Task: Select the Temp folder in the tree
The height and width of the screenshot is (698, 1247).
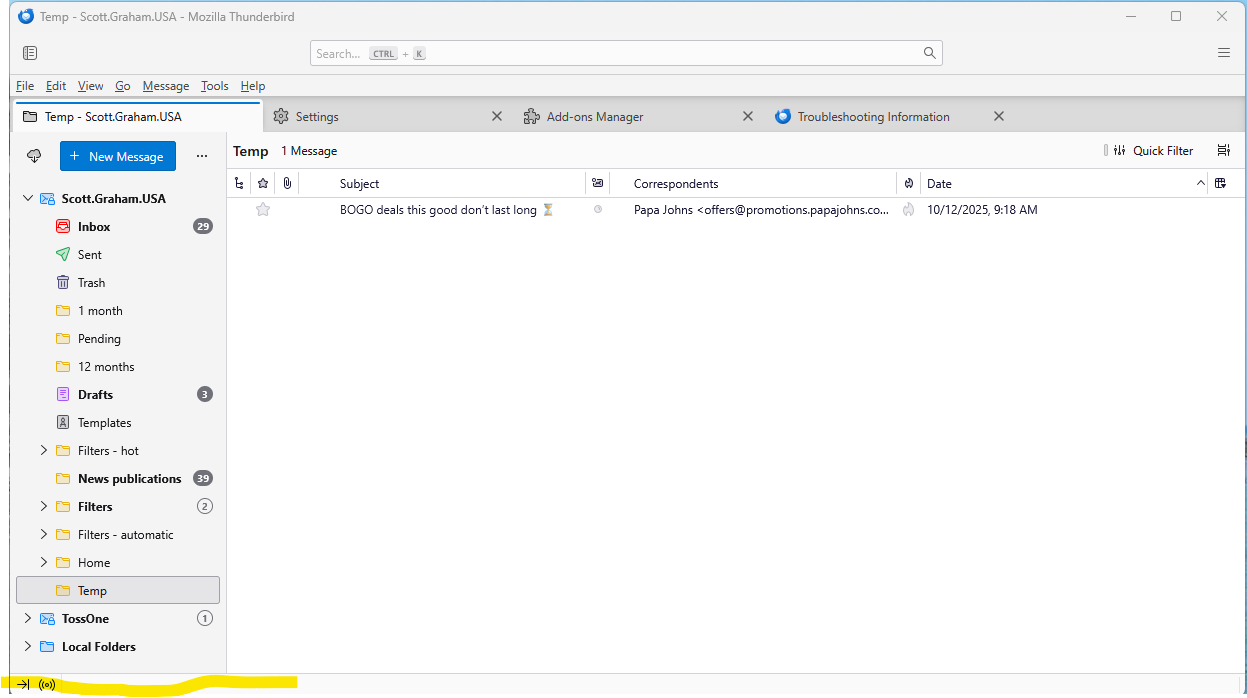Action: click(x=118, y=591)
